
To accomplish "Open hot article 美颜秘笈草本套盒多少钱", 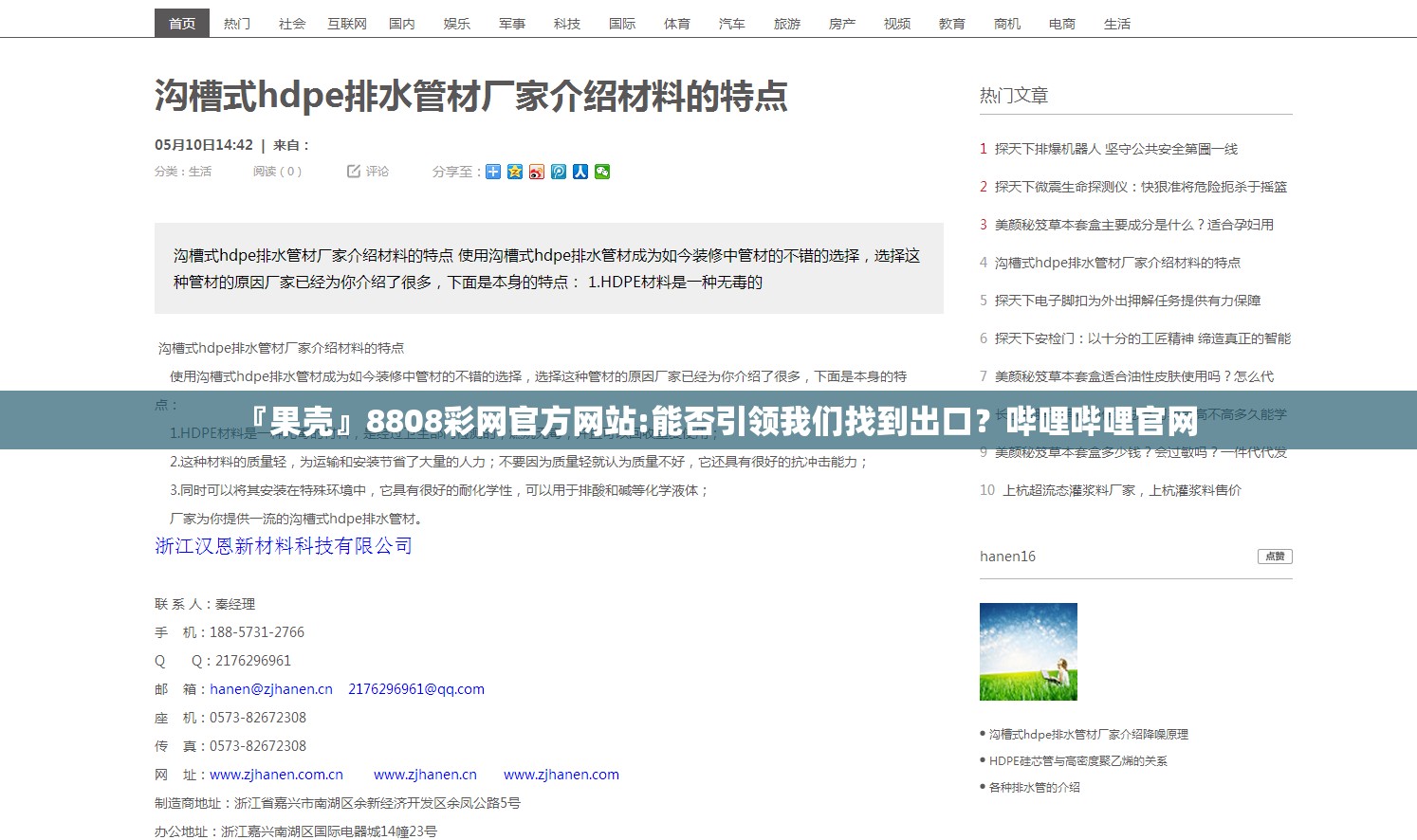I will [1141, 452].
